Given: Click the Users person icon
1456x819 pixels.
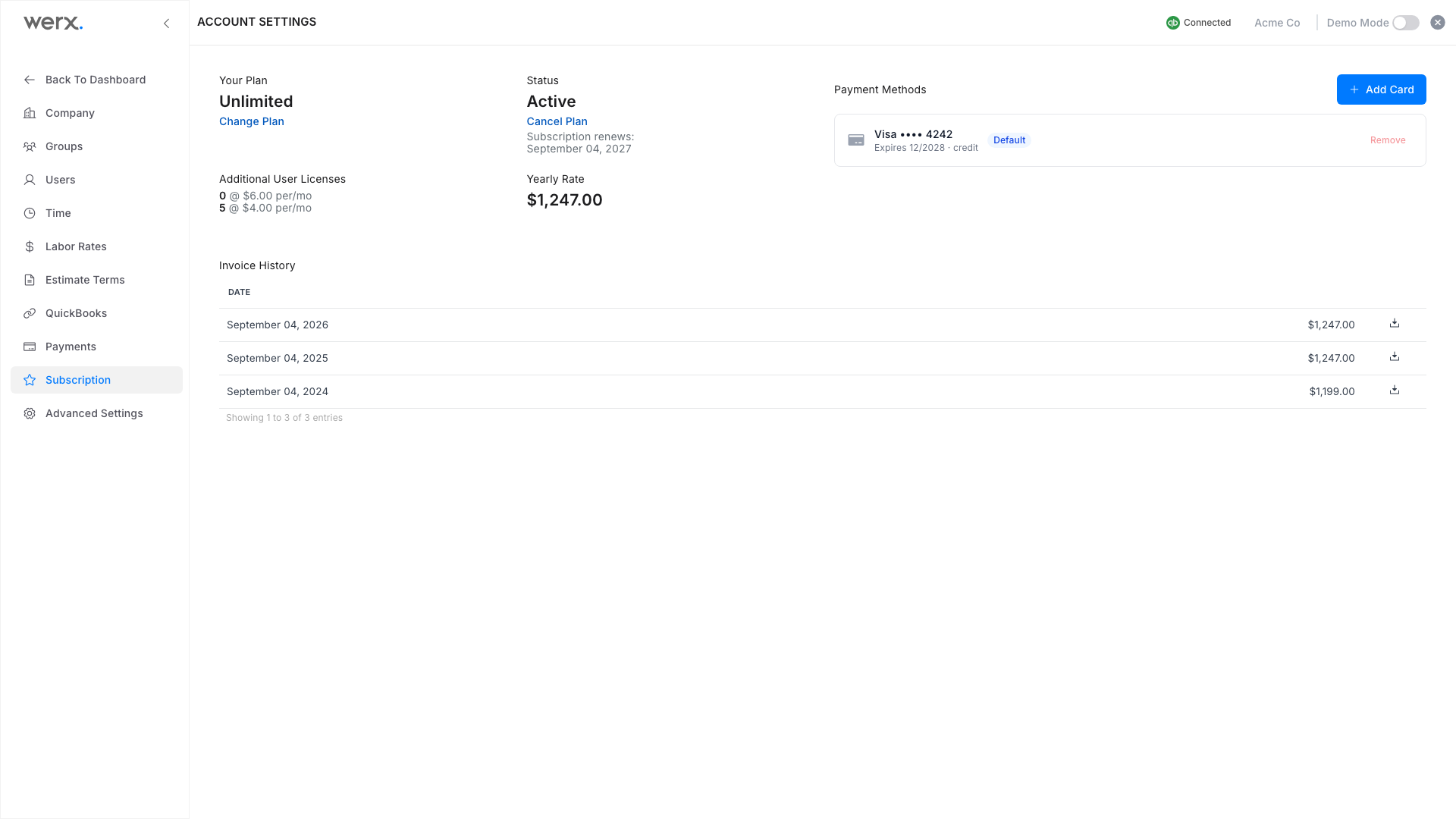Looking at the screenshot, I should tap(30, 180).
